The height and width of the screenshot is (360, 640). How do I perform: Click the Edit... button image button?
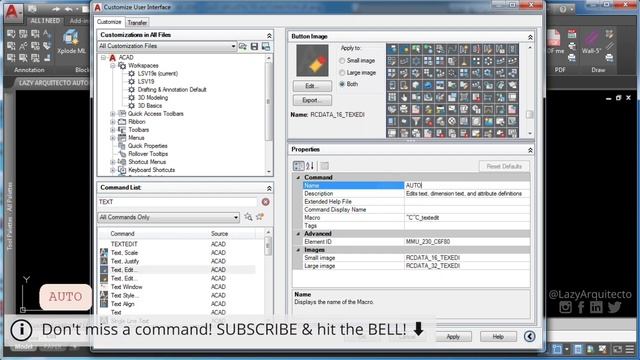312,86
